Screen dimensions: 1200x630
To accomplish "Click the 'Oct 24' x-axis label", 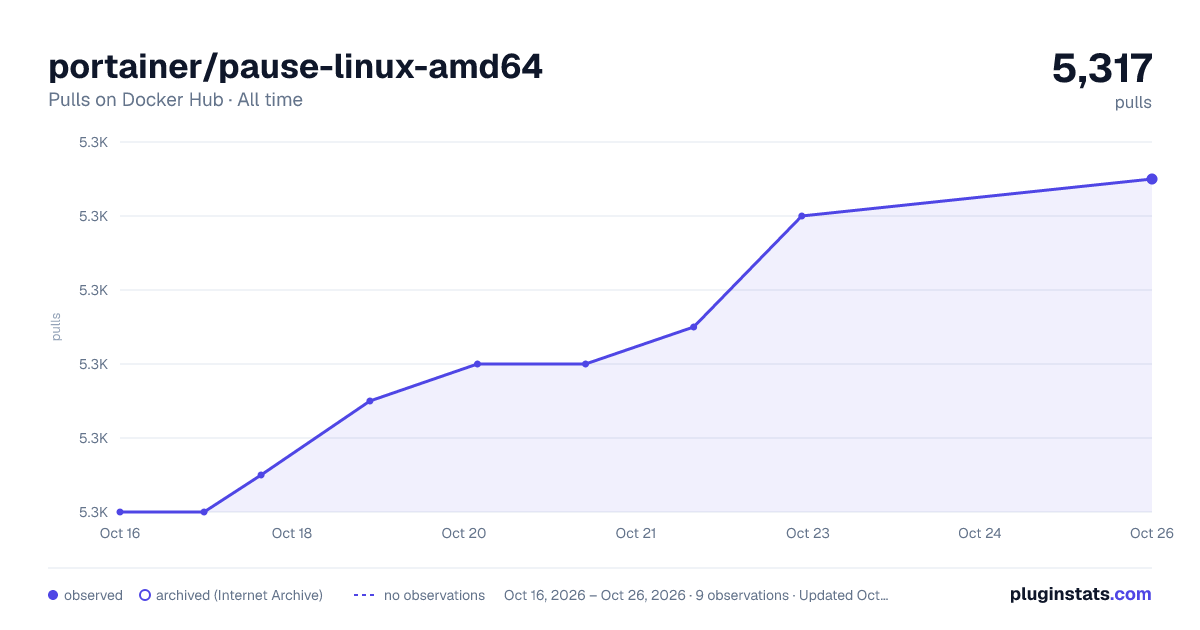I will pyautogui.click(x=980, y=533).
